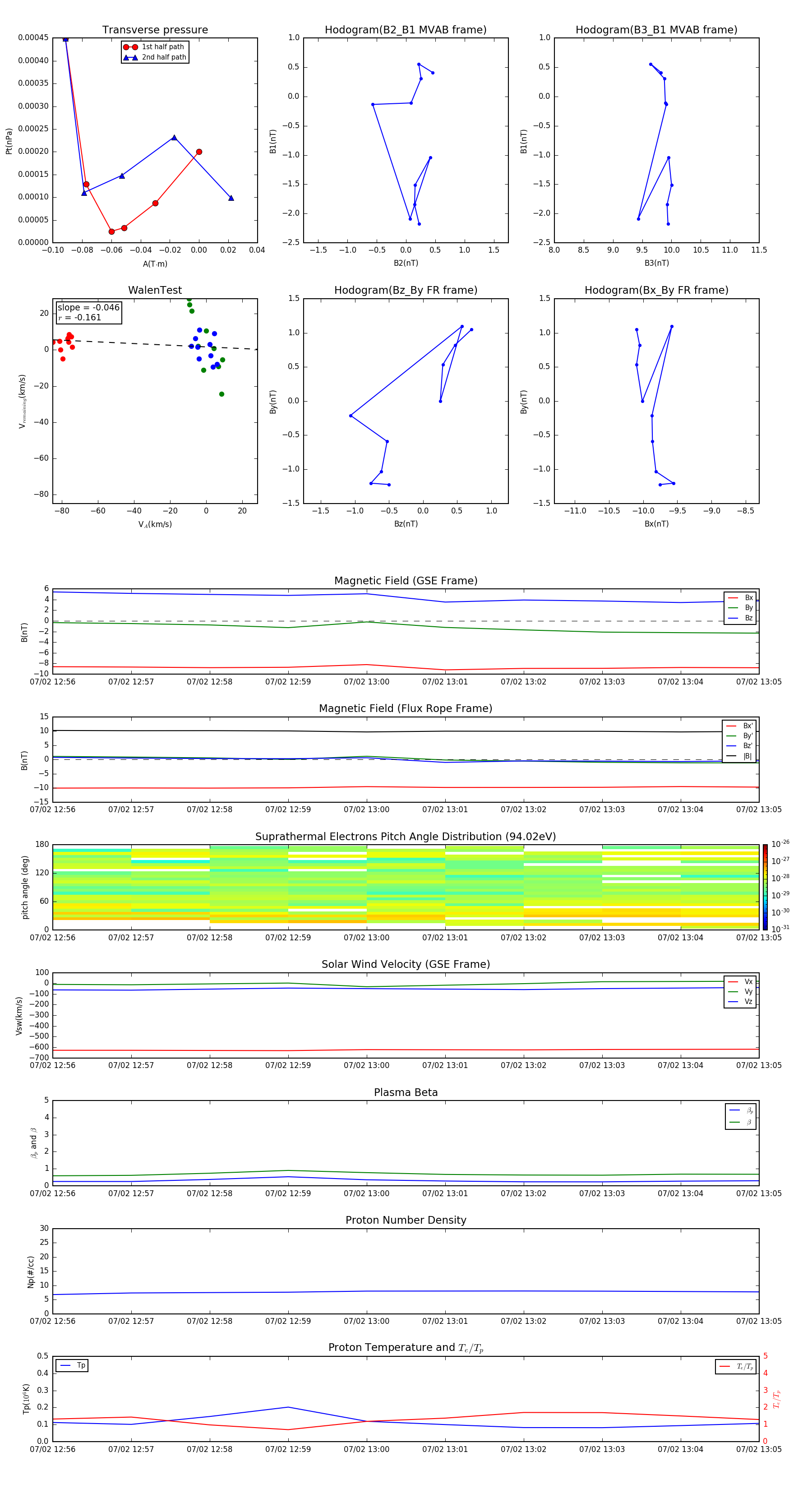Select '1st half path' legend entry

pyautogui.click(x=154, y=47)
